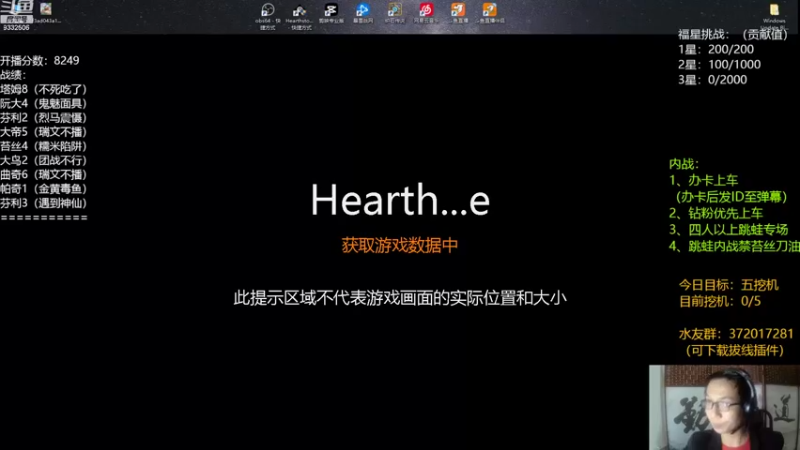Viewport: 800px width, 450px height.
Task: Select the 帕奇1 (金黄毒鱼) record row
Action: tap(44, 189)
